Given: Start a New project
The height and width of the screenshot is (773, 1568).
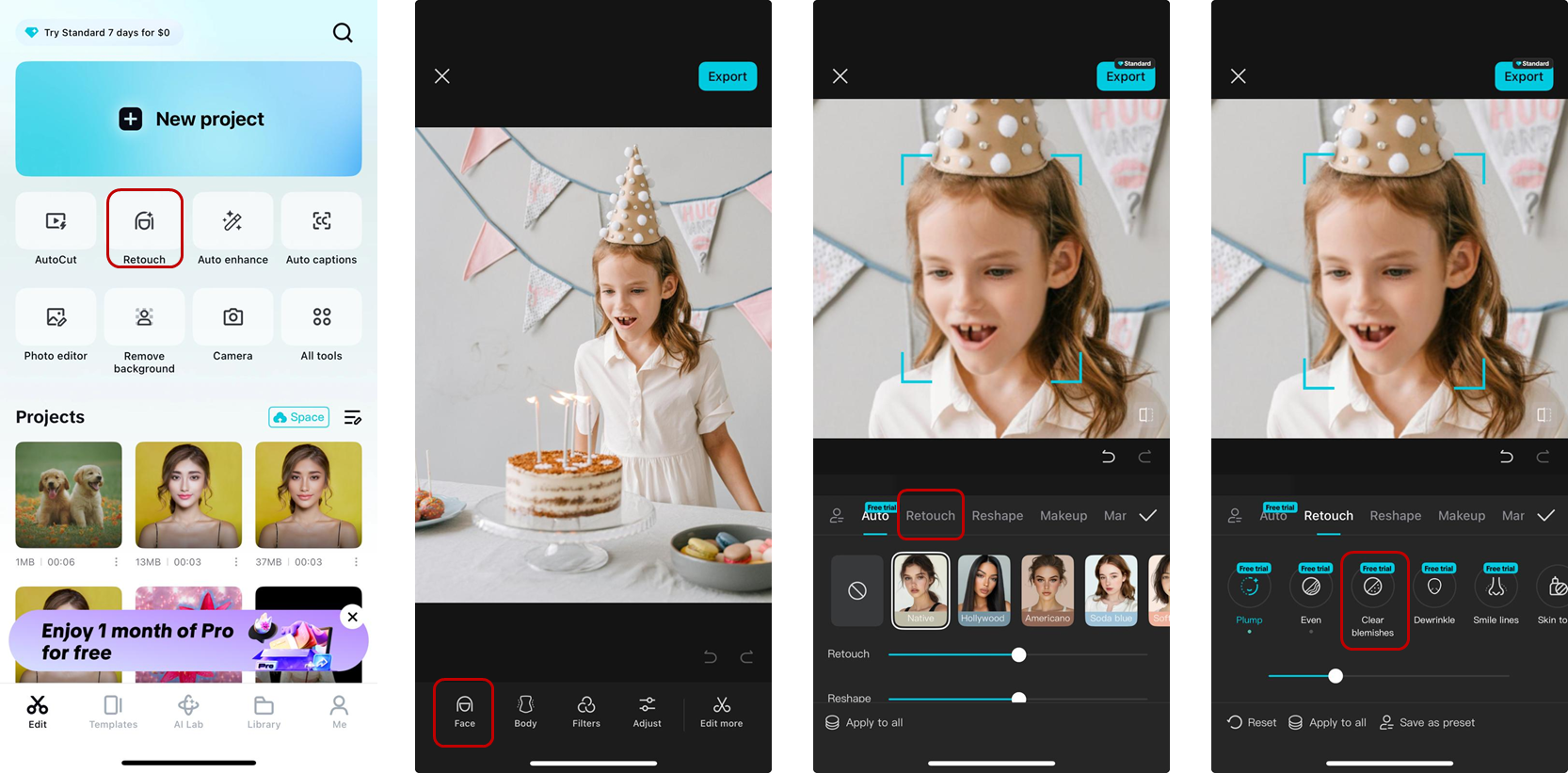Looking at the screenshot, I should tap(188, 119).
